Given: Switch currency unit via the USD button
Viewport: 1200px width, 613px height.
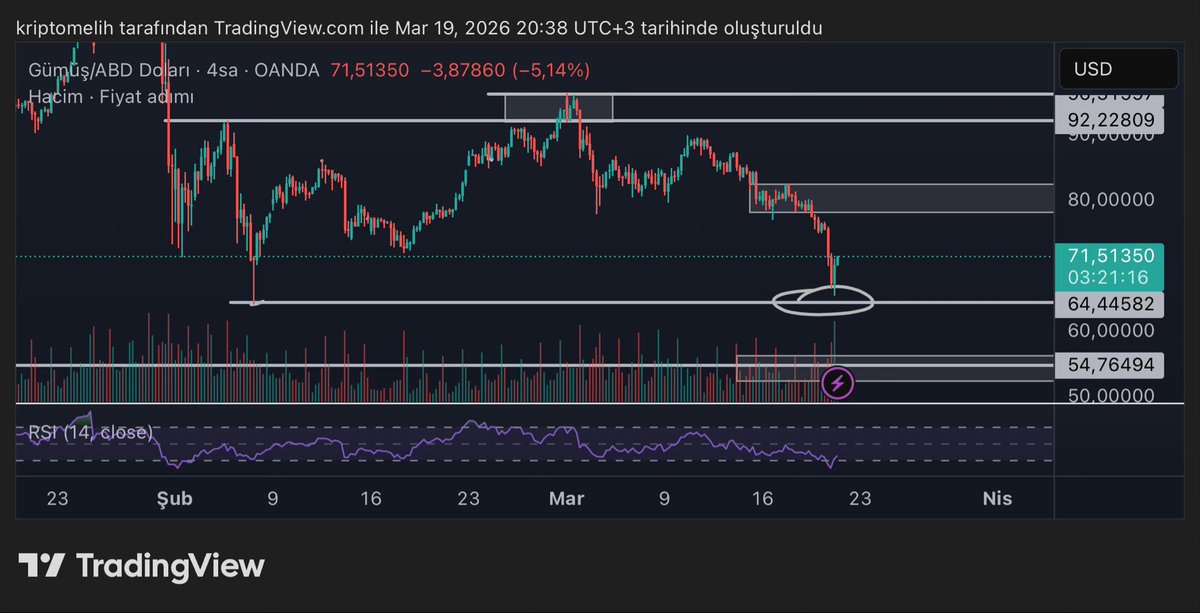Looking at the screenshot, I should tap(1117, 68).
